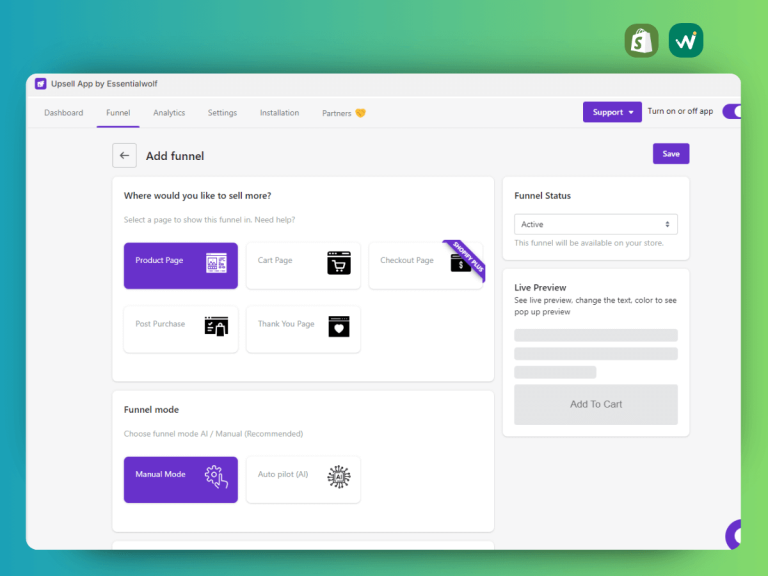The height and width of the screenshot is (576, 768).
Task: Go back with the arrow button
Action: 124,156
